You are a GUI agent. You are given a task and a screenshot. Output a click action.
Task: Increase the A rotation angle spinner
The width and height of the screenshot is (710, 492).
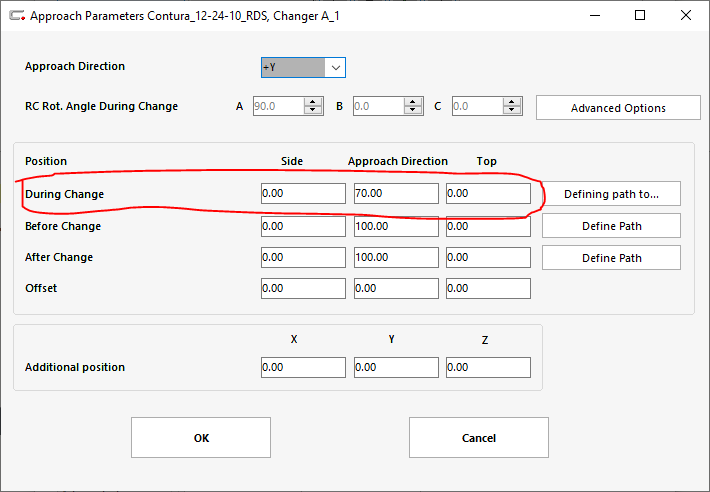click(314, 102)
